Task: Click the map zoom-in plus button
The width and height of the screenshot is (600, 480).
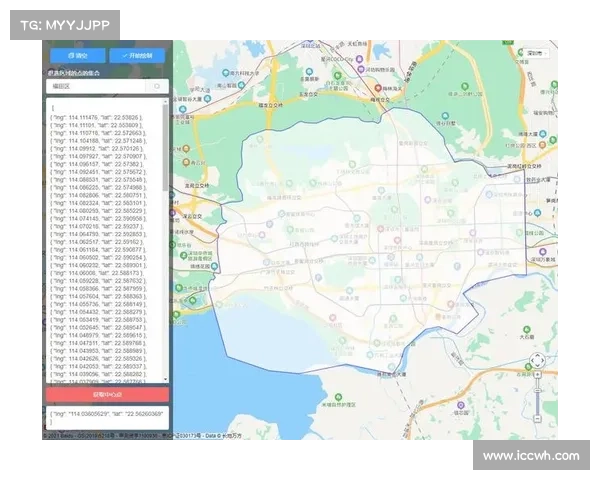Action: pyautogui.click(x=538, y=374)
